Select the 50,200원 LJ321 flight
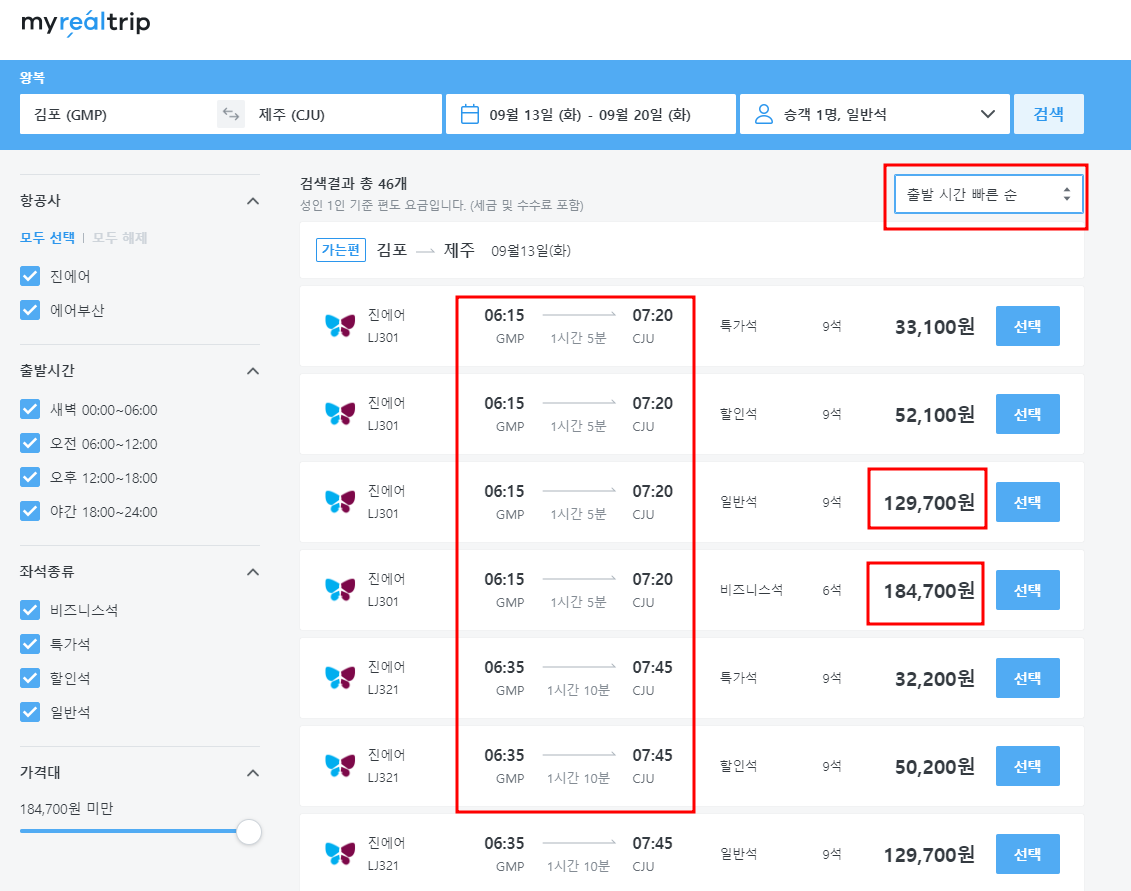1131x891 pixels. coord(1027,766)
